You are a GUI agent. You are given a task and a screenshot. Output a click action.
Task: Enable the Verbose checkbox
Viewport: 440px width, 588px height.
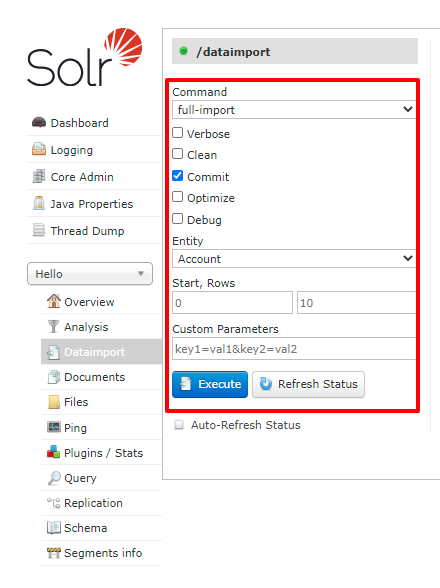click(177, 133)
